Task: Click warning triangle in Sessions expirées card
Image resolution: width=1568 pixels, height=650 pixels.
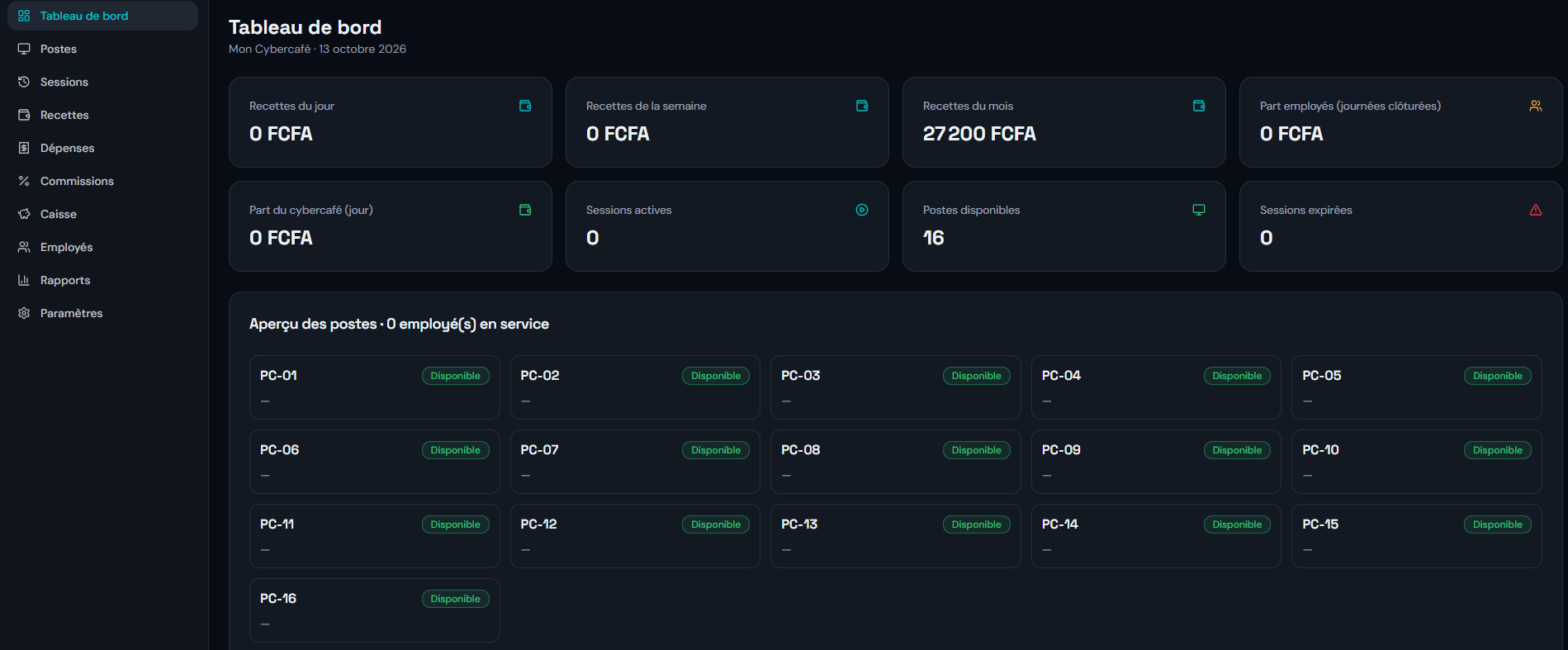Action: tap(1536, 210)
